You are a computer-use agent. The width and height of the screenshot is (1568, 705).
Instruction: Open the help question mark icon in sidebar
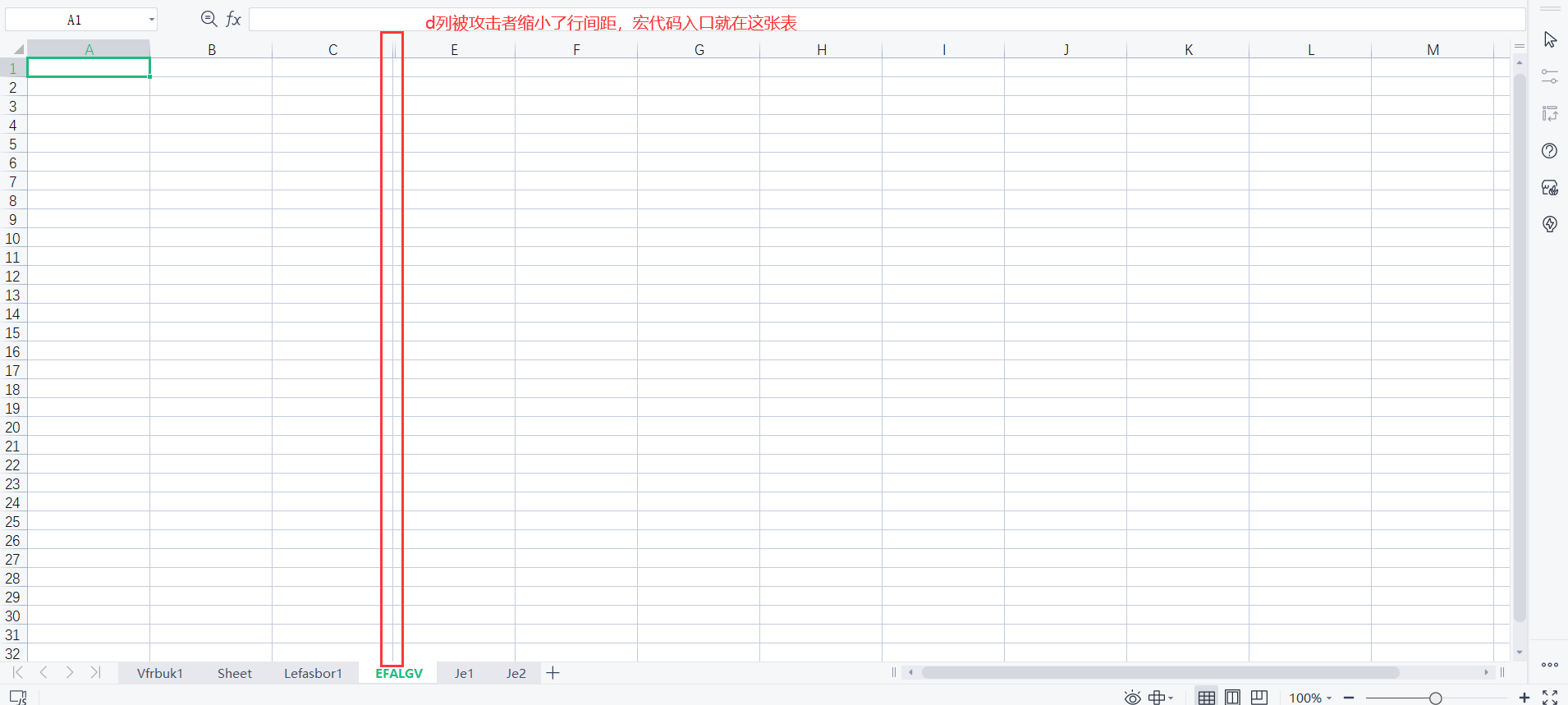click(1549, 151)
